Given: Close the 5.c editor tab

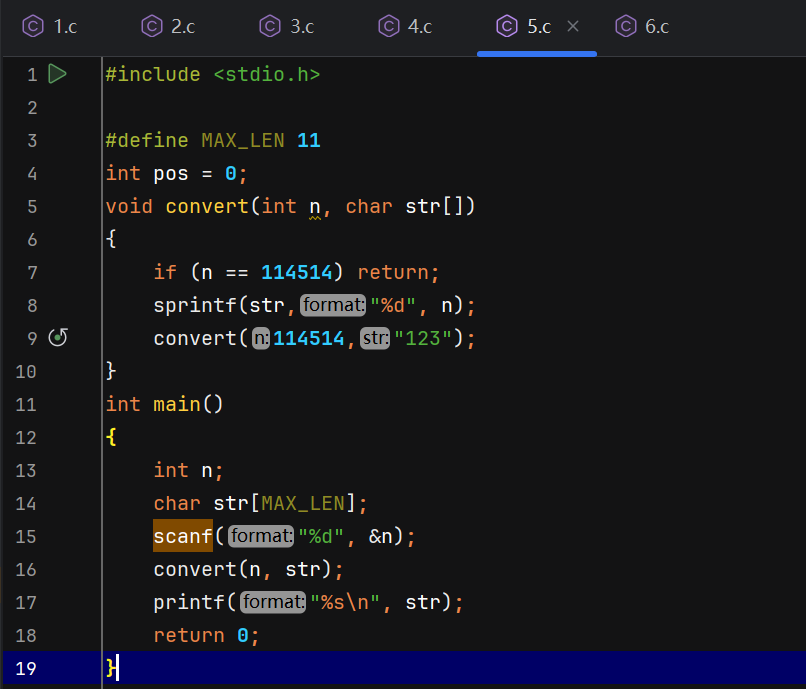Looking at the screenshot, I should pos(573,27).
